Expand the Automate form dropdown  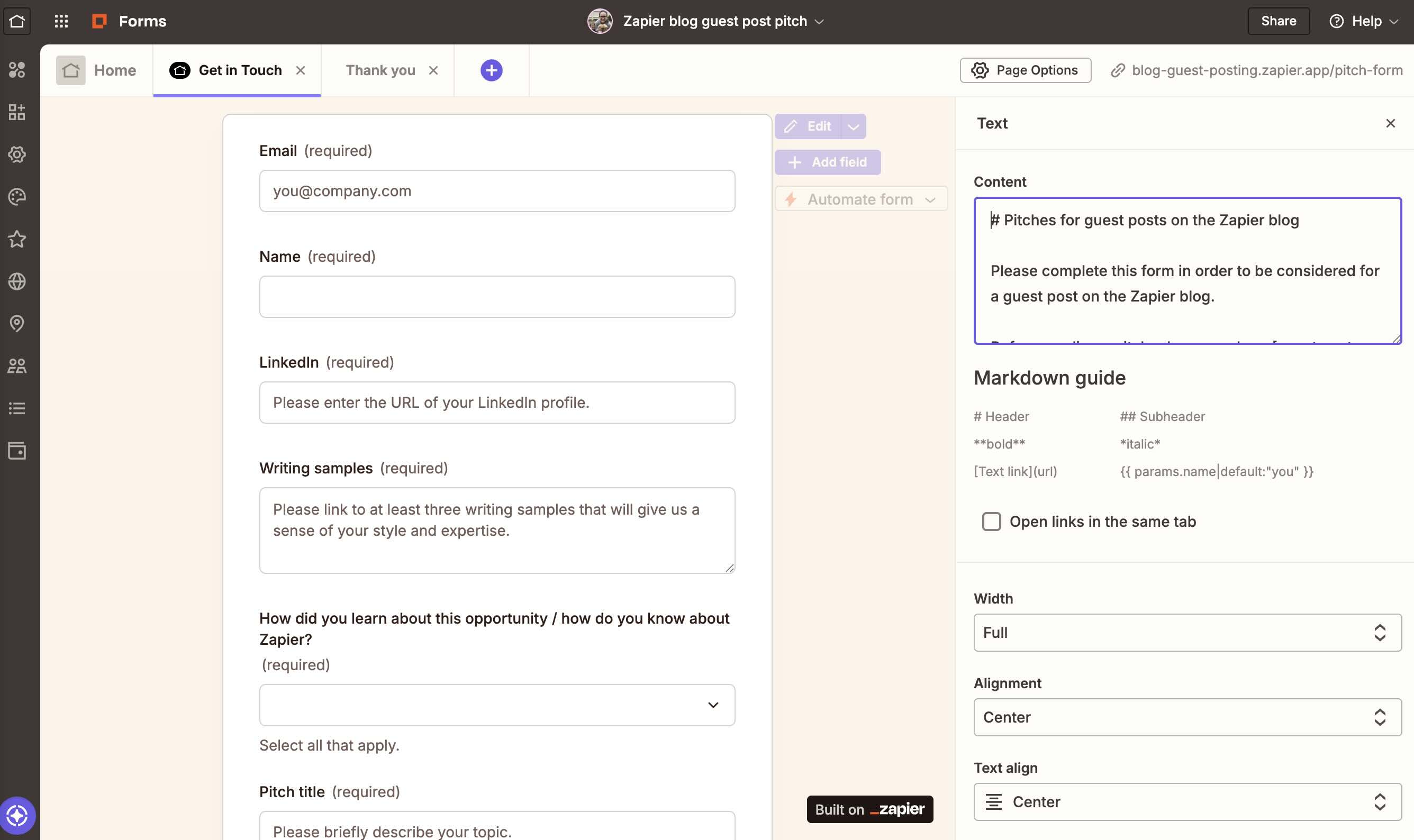tap(859, 199)
